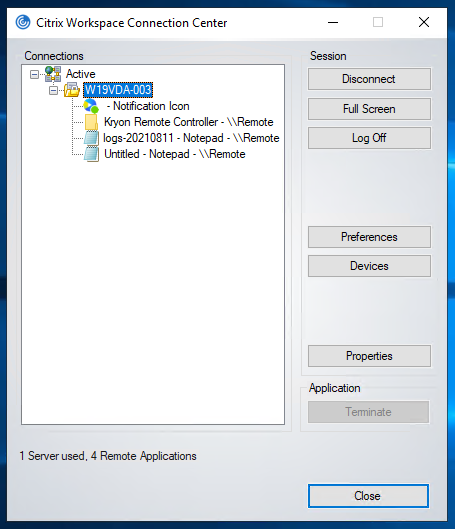
Task: Click the Citrix Workspace logo in title bar
Action: 23,22
